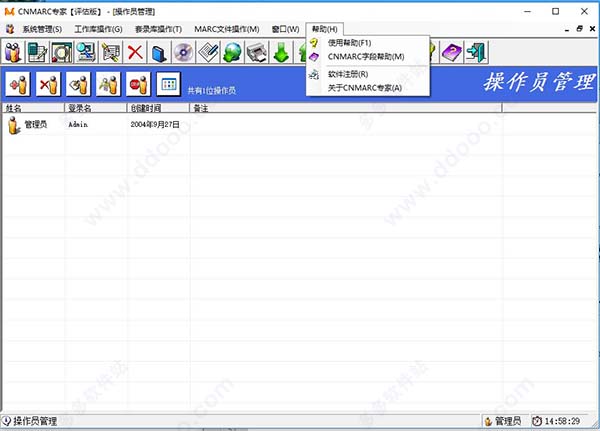Click the 管理员 status bar panel
Viewport: 600px width, 431px height.
[x=505, y=421]
